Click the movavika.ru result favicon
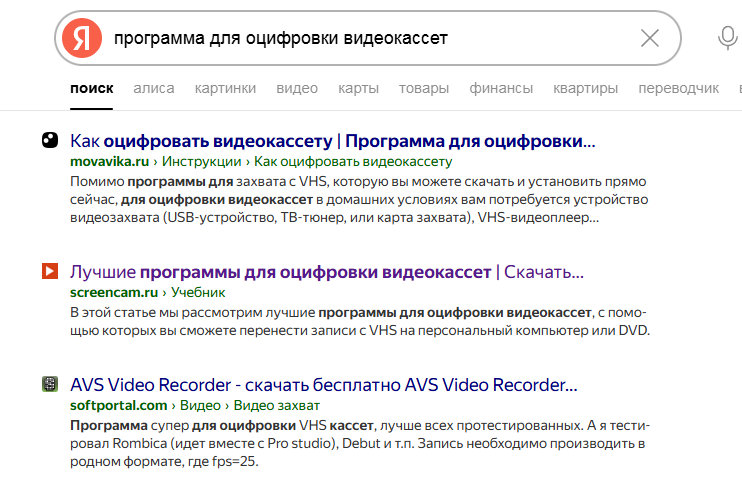742x500 pixels. coord(50,140)
